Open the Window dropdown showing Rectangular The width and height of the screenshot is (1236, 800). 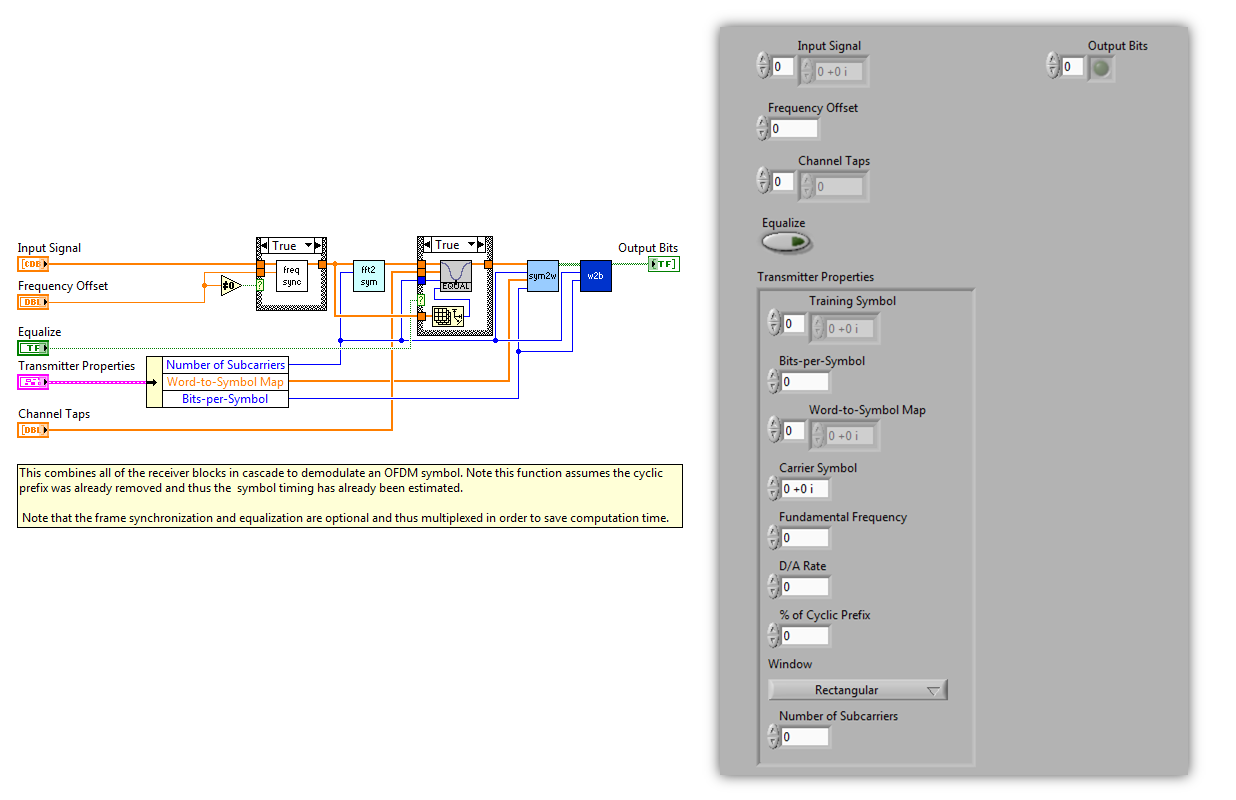click(x=857, y=689)
